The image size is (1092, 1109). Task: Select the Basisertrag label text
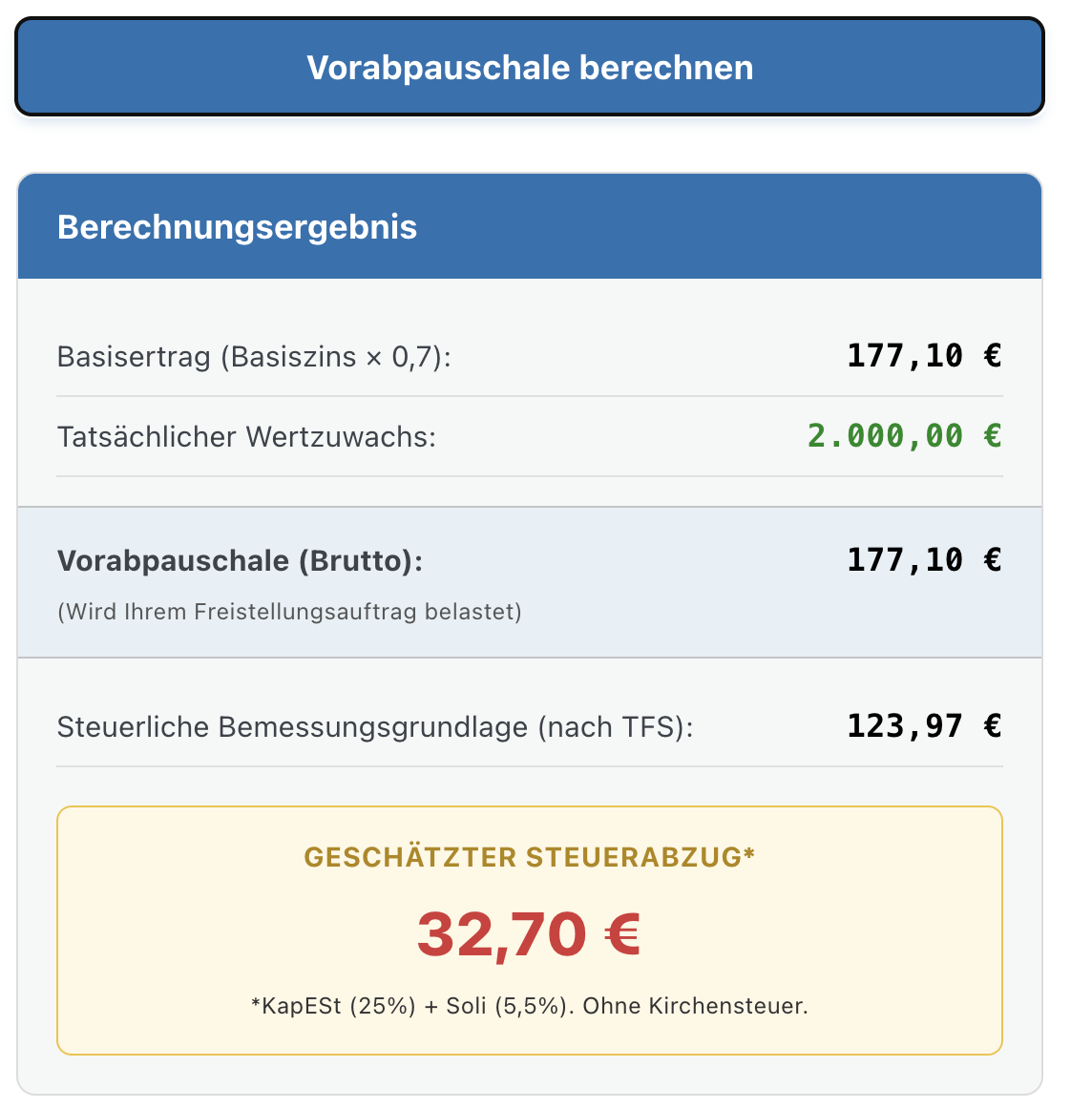pyautogui.click(x=134, y=357)
